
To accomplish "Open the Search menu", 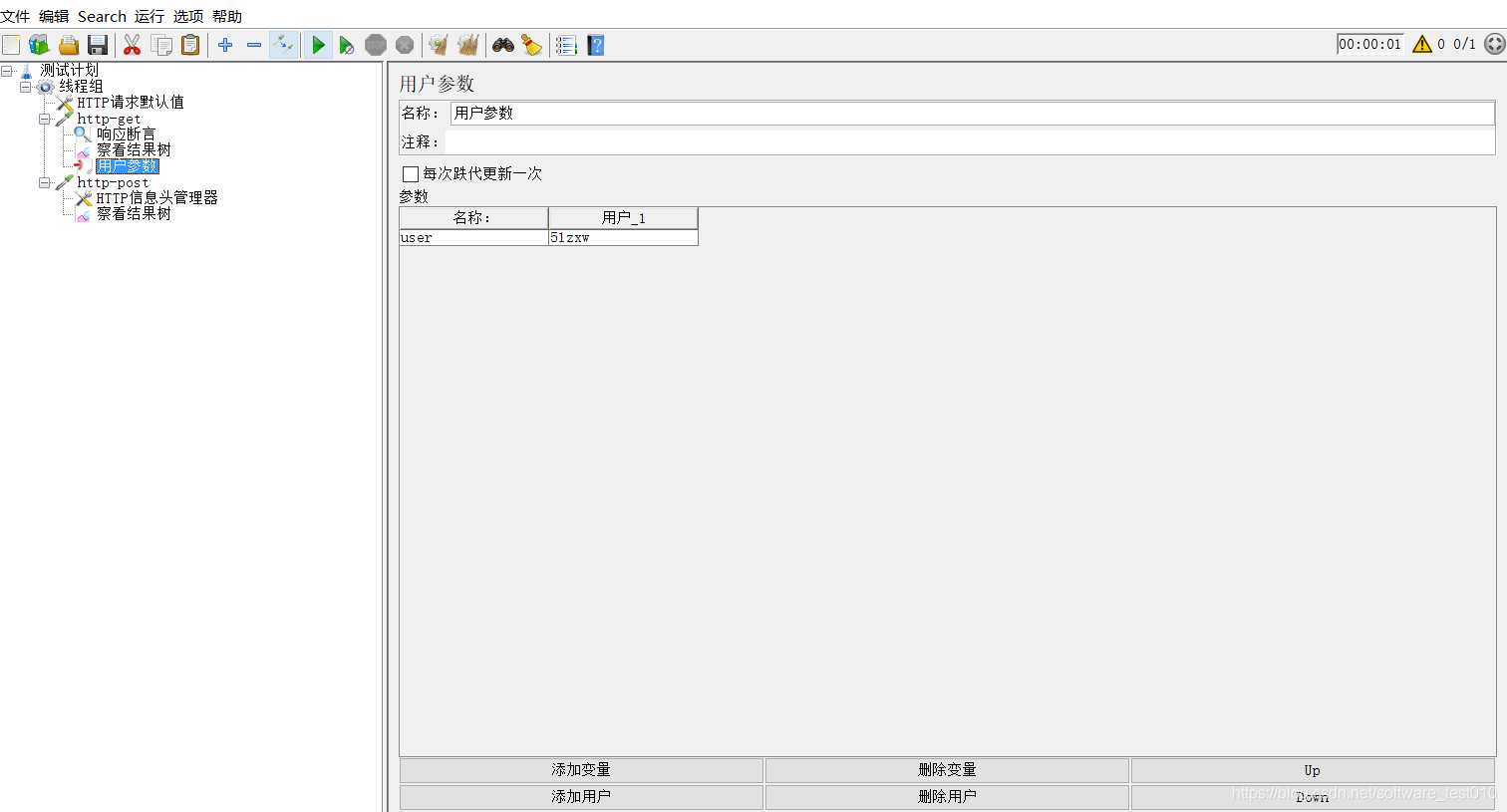I will pos(102,16).
